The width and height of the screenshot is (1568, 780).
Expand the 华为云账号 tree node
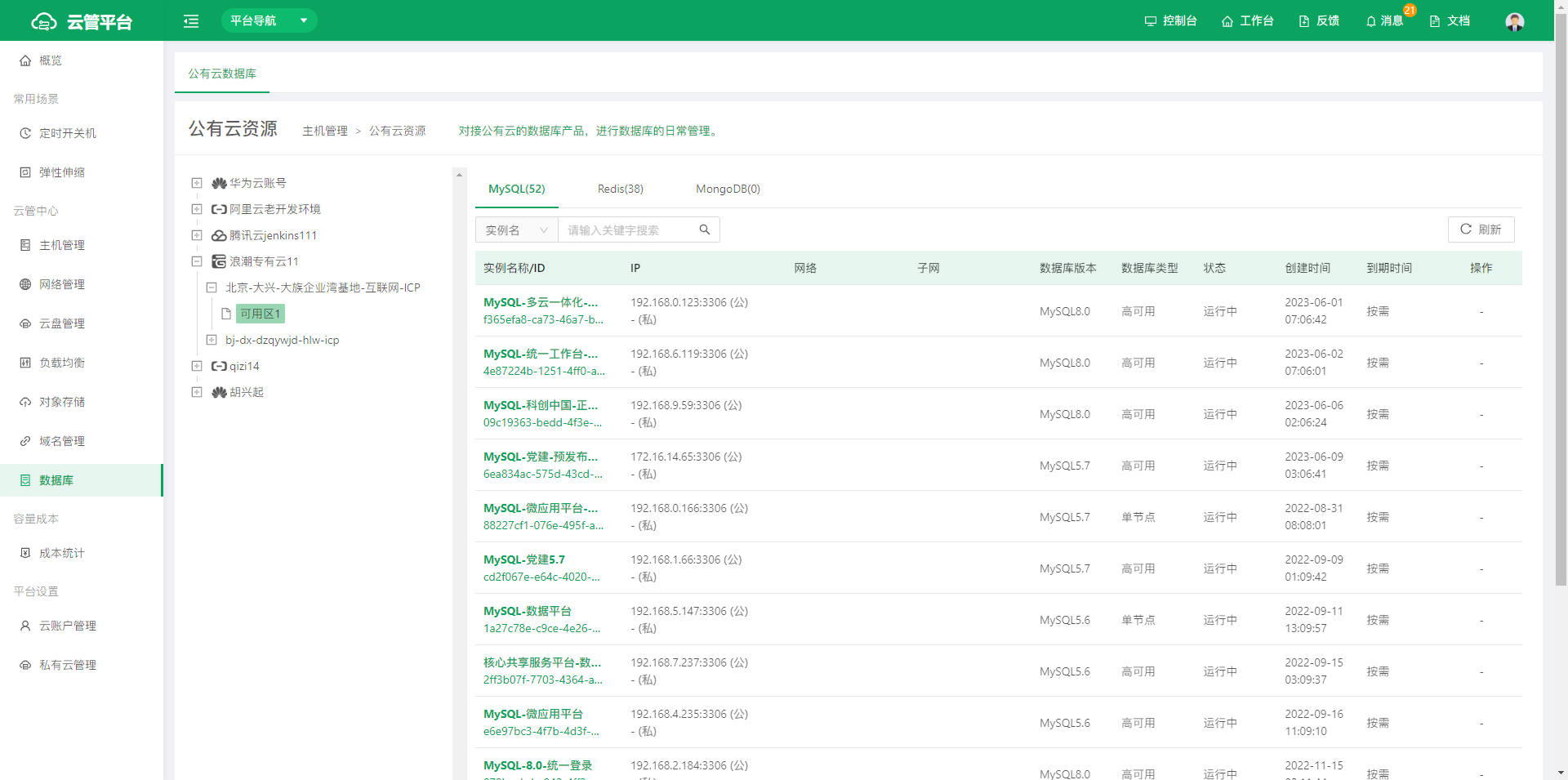tap(197, 183)
